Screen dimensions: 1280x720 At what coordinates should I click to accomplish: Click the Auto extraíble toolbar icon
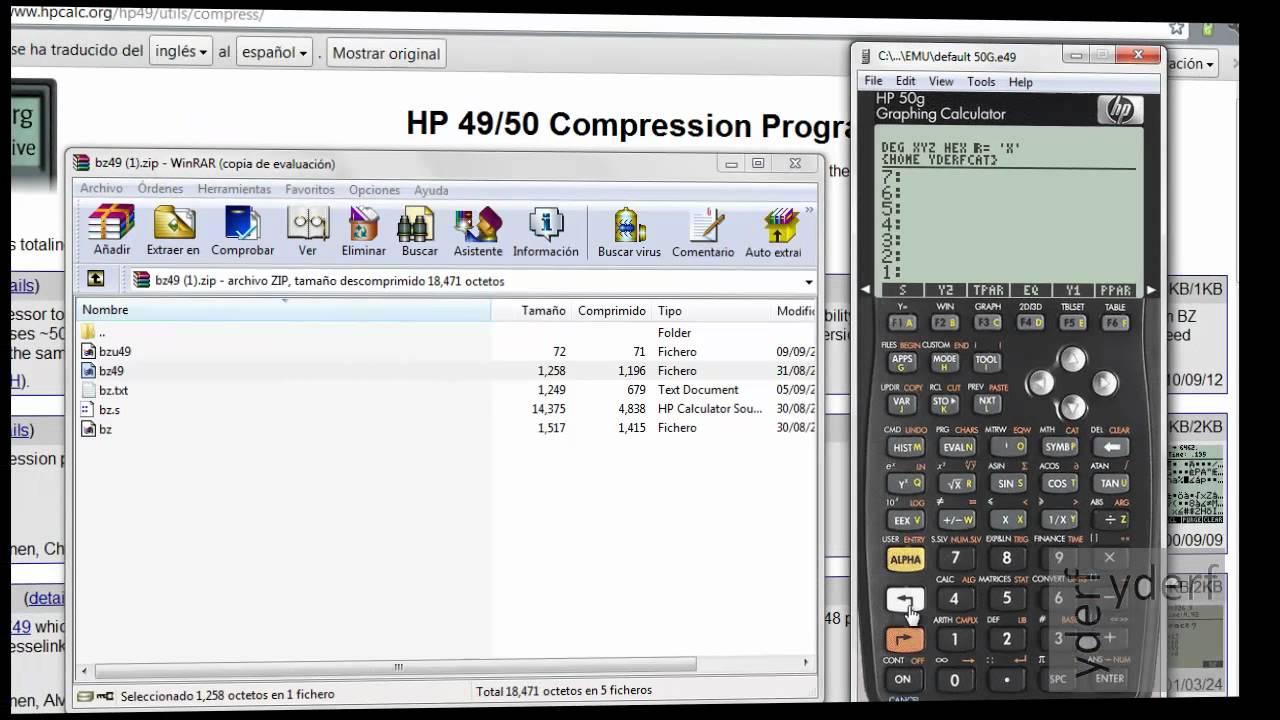tap(774, 232)
